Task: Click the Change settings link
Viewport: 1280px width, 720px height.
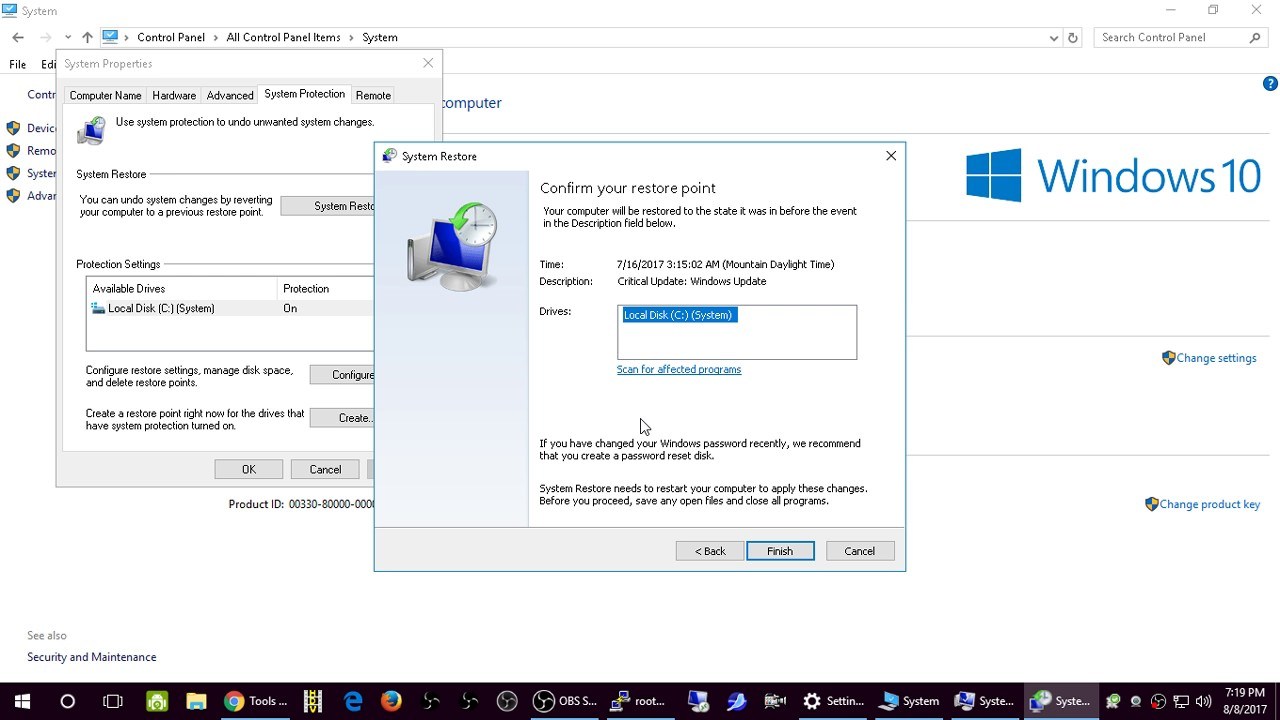Action: (x=1216, y=358)
